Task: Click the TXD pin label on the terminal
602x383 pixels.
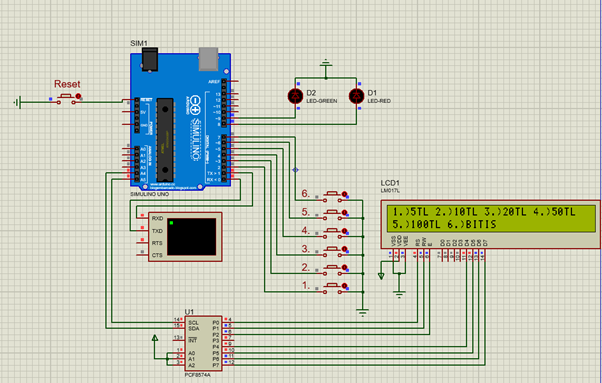Action: (x=157, y=231)
